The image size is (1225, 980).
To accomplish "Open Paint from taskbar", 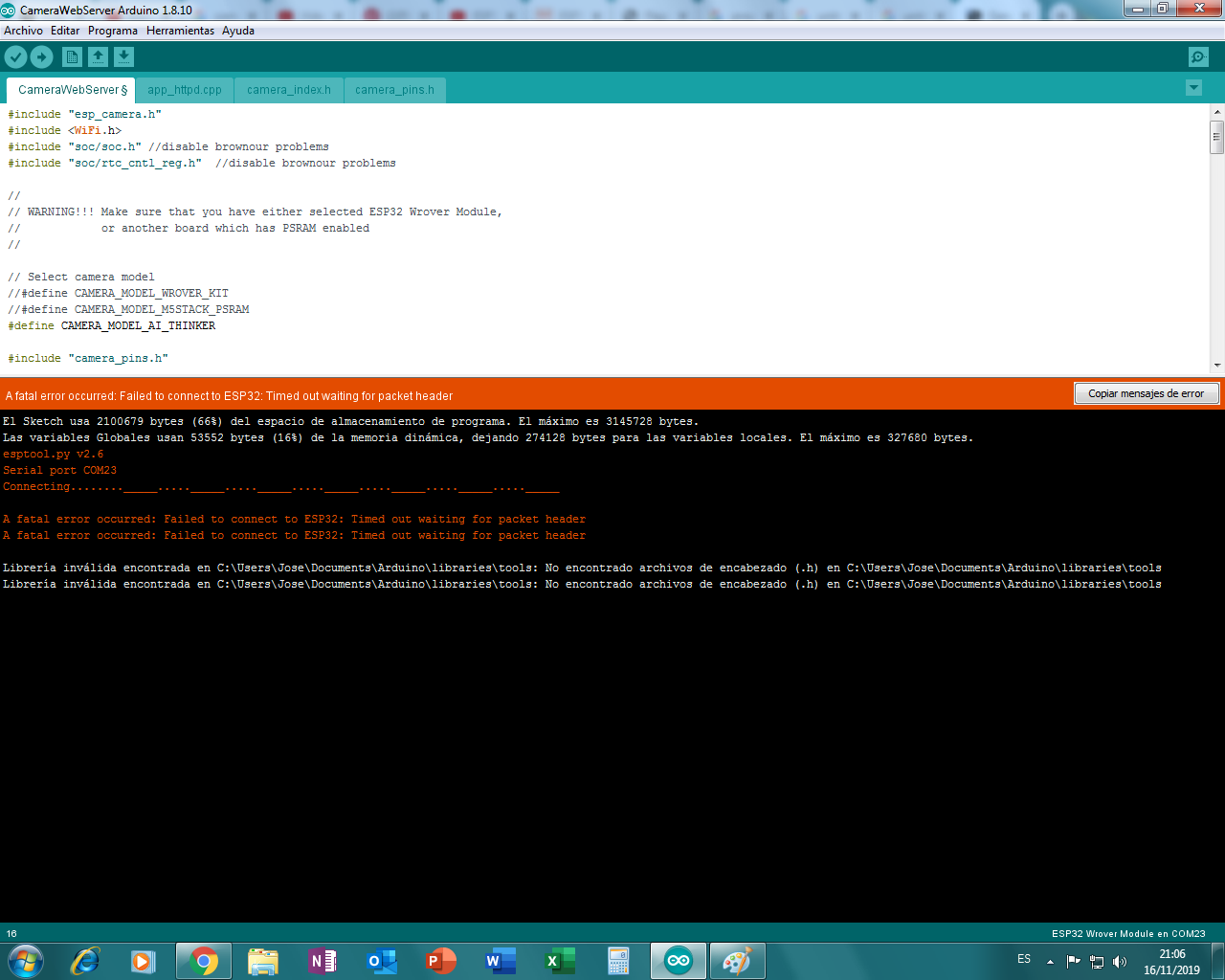I will tap(737, 961).
